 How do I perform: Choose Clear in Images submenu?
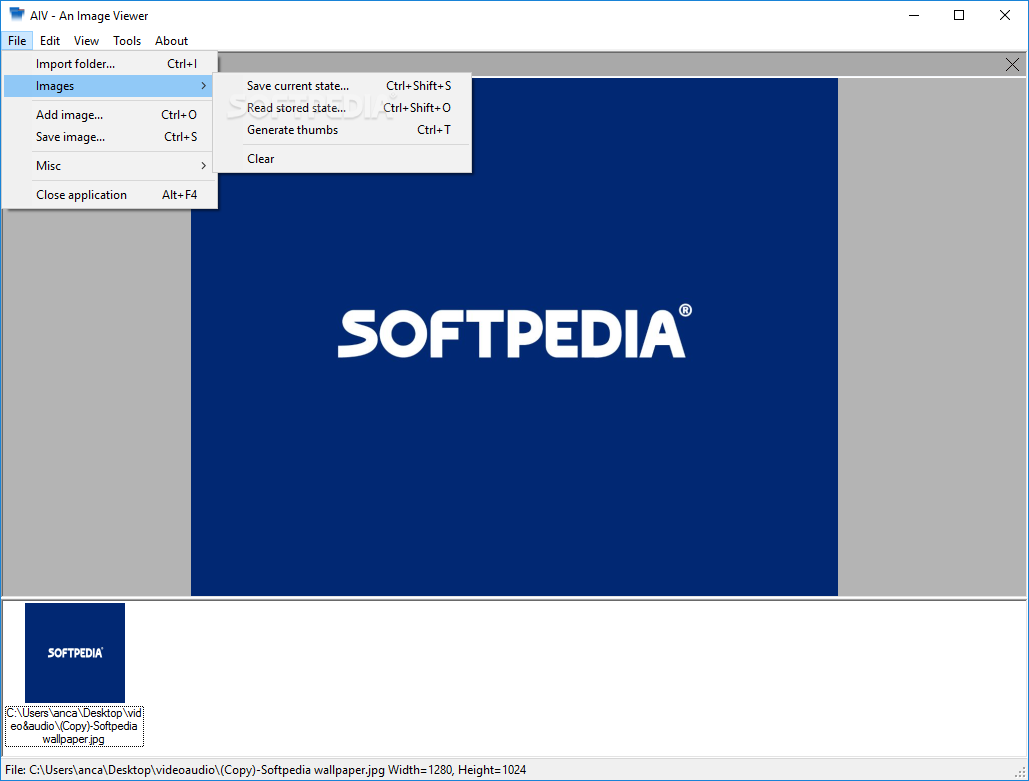pos(343,159)
